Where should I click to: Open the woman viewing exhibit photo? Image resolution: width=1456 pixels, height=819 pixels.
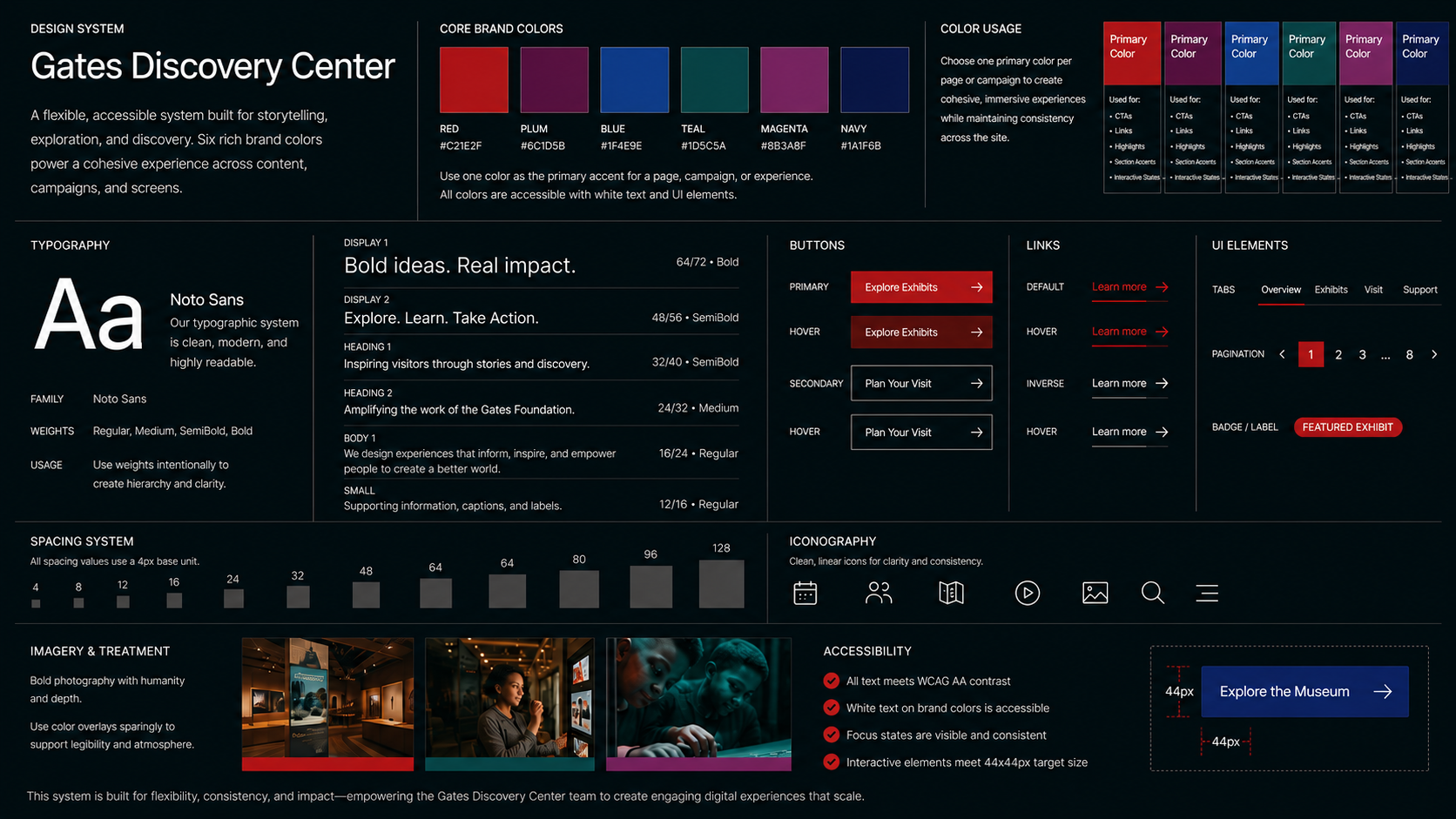tap(509, 704)
